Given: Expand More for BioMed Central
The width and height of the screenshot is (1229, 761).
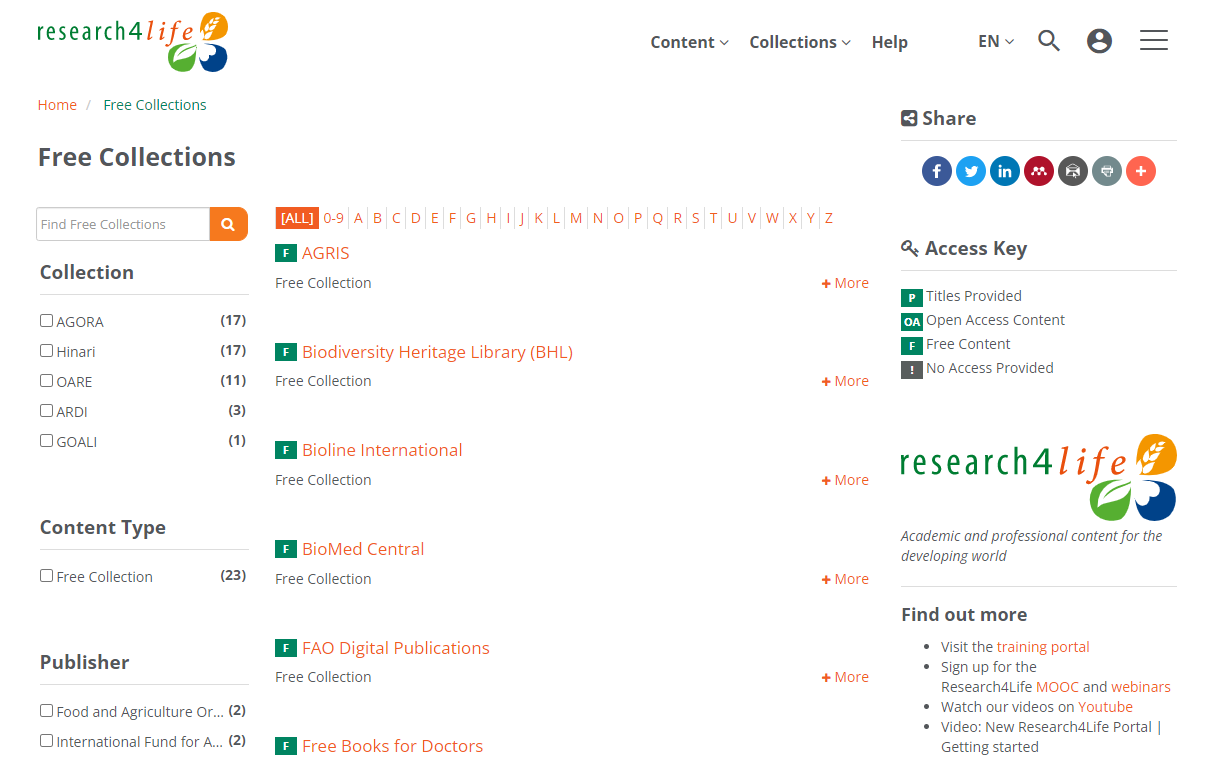Looking at the screenshot, I should [845, 579].
